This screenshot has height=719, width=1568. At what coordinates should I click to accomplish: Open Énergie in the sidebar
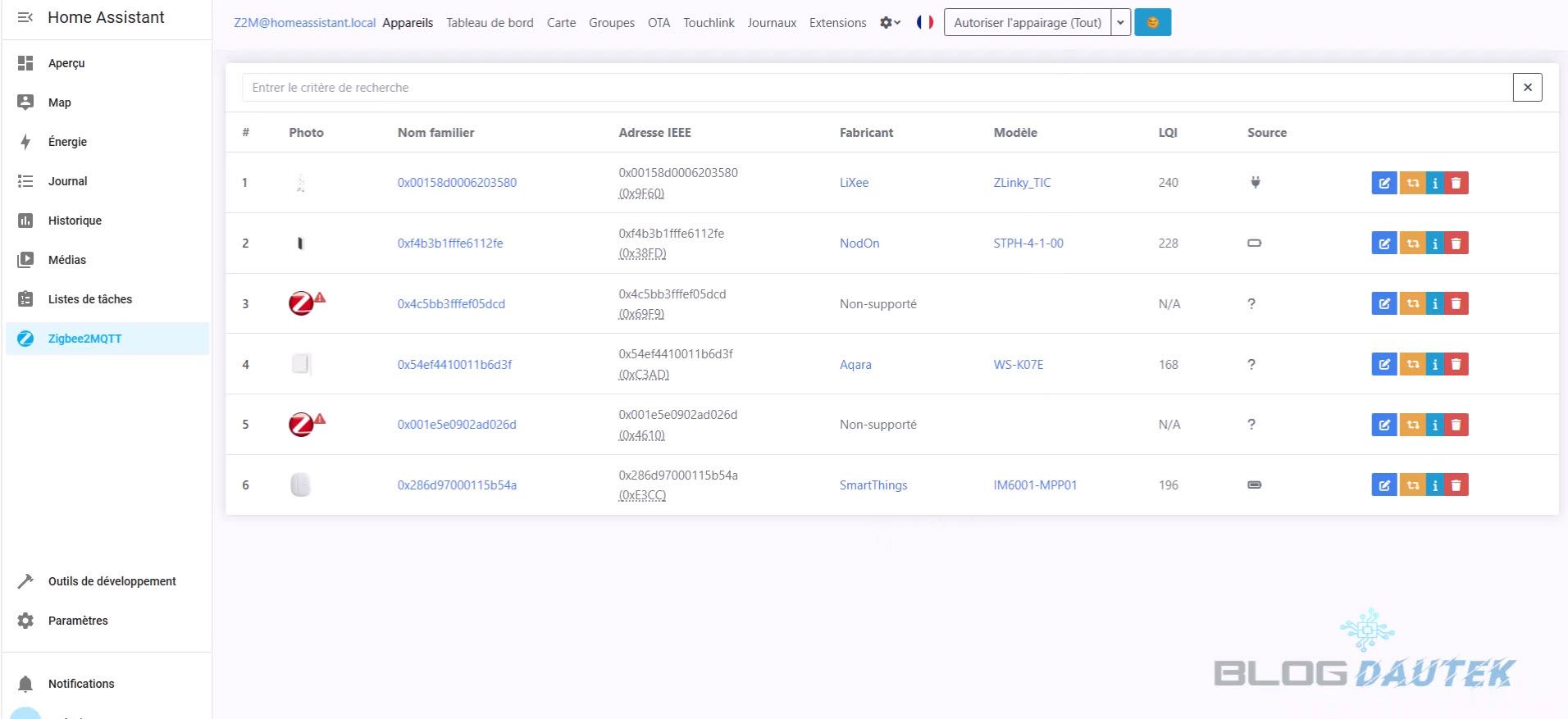click(x=67, y=142)
